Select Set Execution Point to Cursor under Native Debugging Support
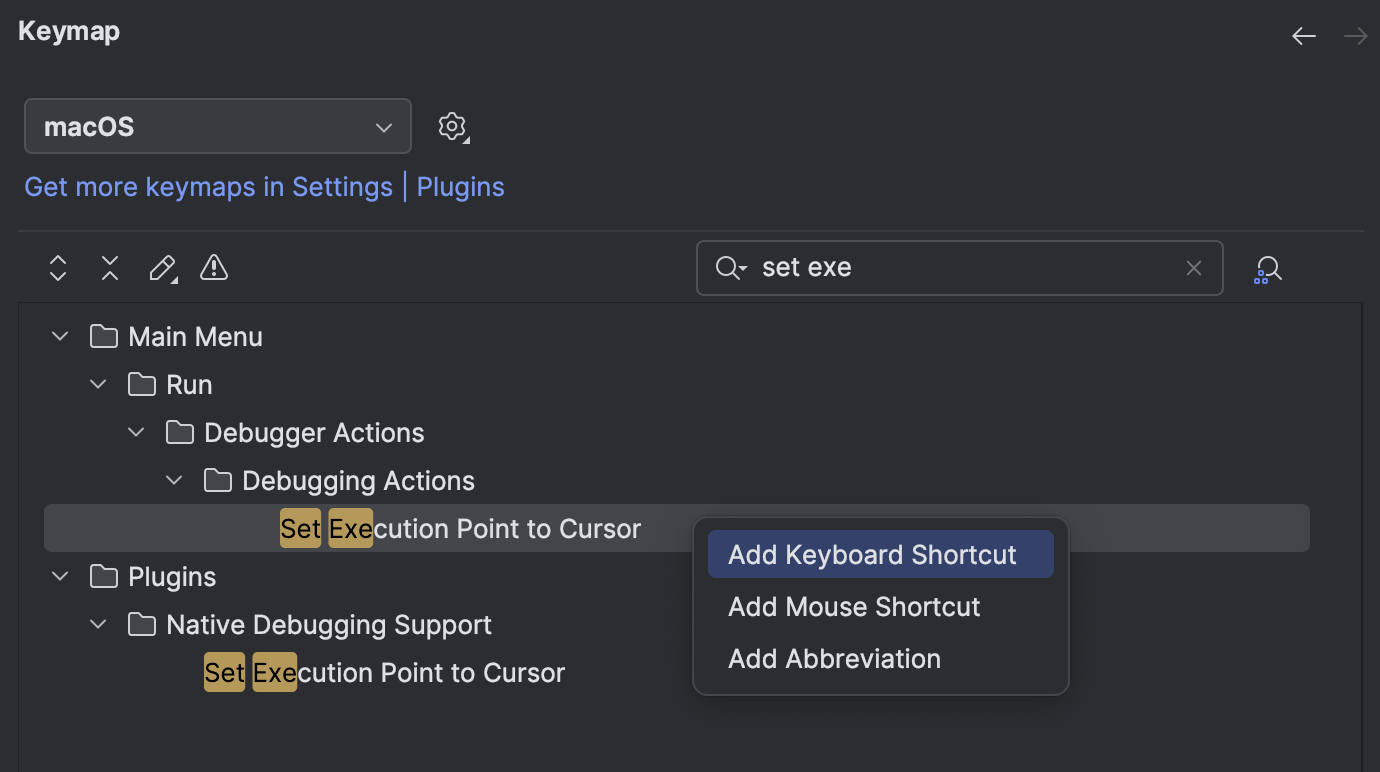Viewport: 1380px width, 772px height. coord(385,672)
